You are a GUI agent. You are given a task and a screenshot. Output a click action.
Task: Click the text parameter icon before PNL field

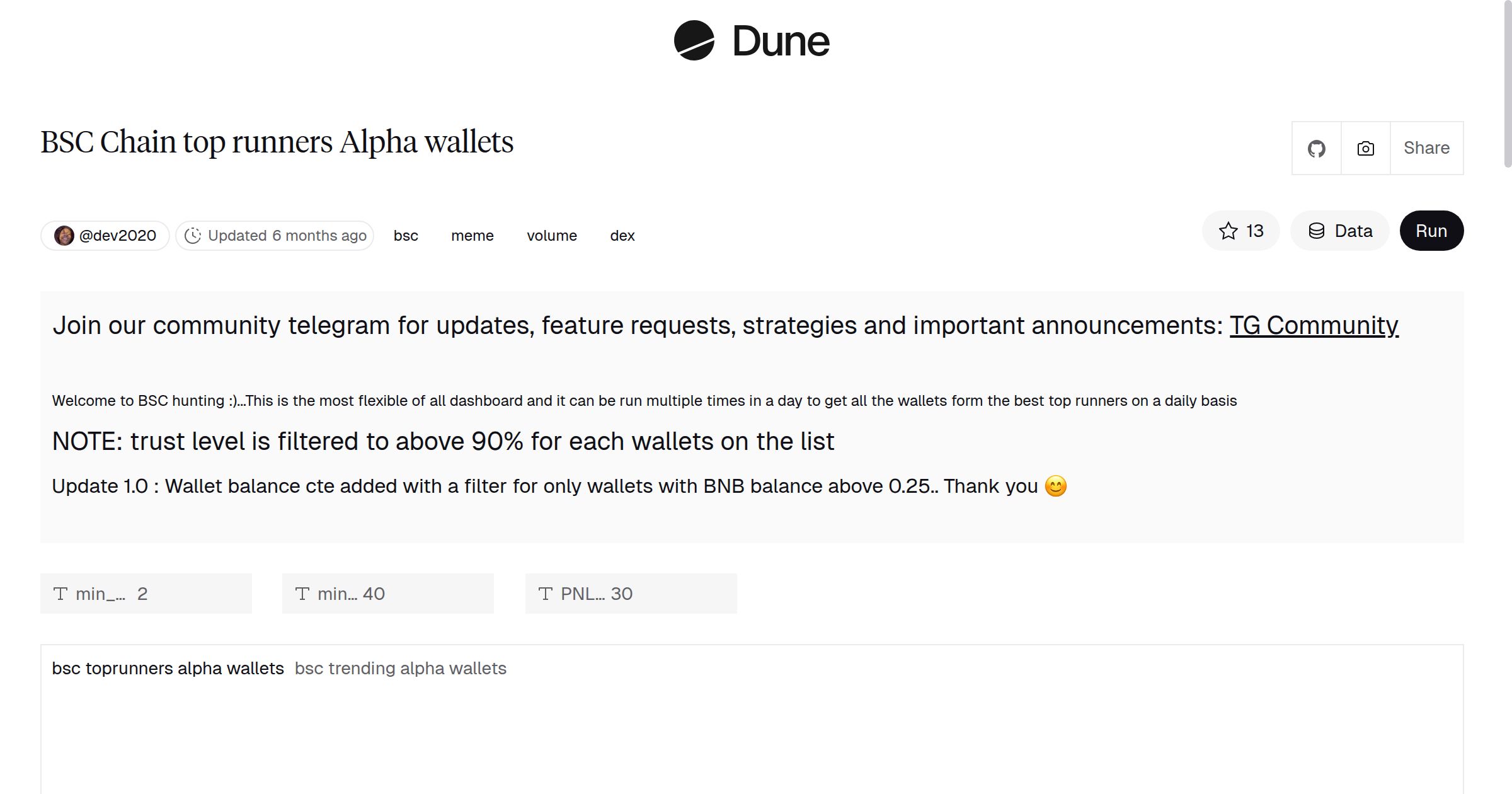tap(546, 593)
